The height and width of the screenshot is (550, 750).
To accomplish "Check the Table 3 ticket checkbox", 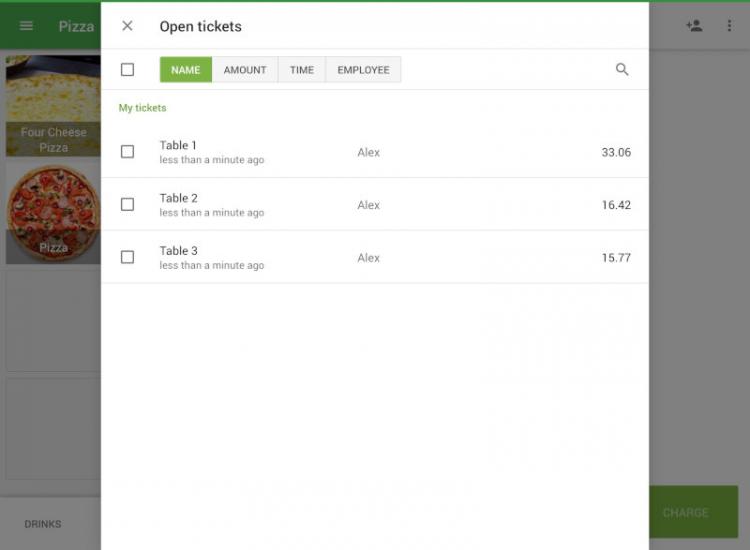I will (x=127, y=257).
